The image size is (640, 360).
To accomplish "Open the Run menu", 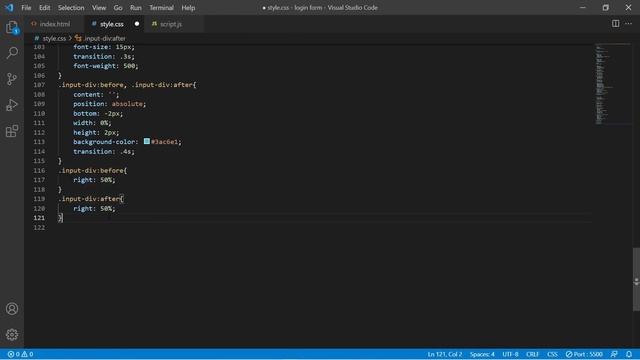I will [x=136, y=8].
